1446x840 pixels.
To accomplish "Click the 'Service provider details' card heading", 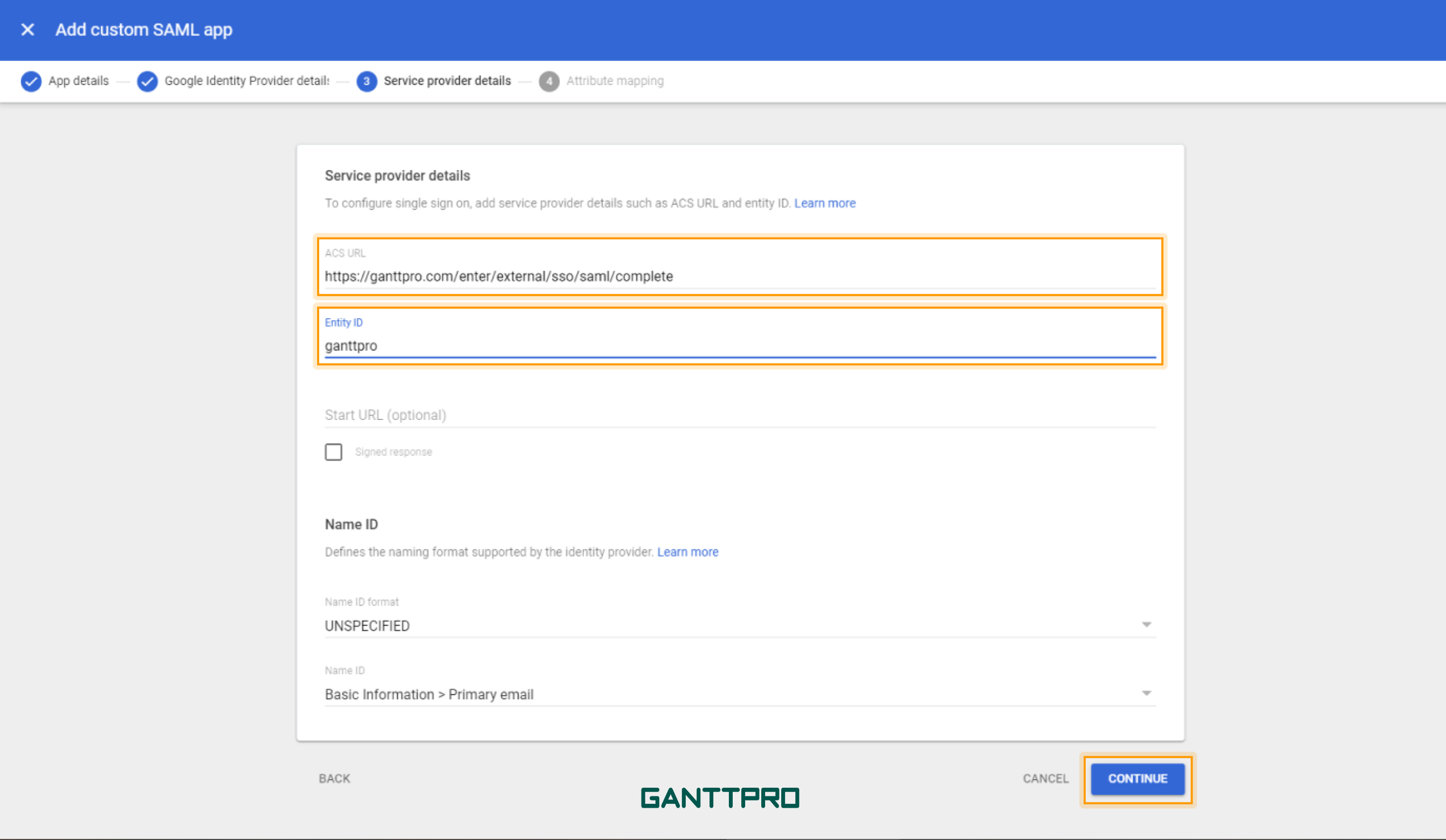I will (397, 176).
